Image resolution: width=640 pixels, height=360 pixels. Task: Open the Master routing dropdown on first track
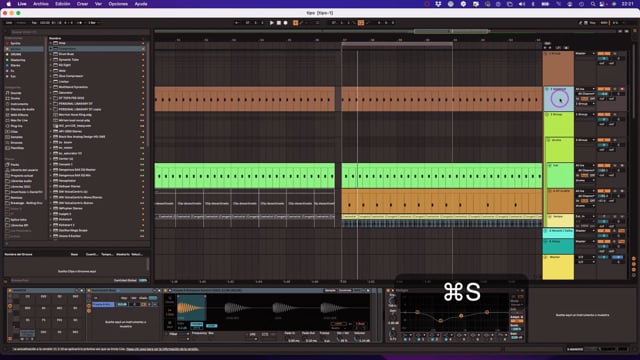coord(585,53)
